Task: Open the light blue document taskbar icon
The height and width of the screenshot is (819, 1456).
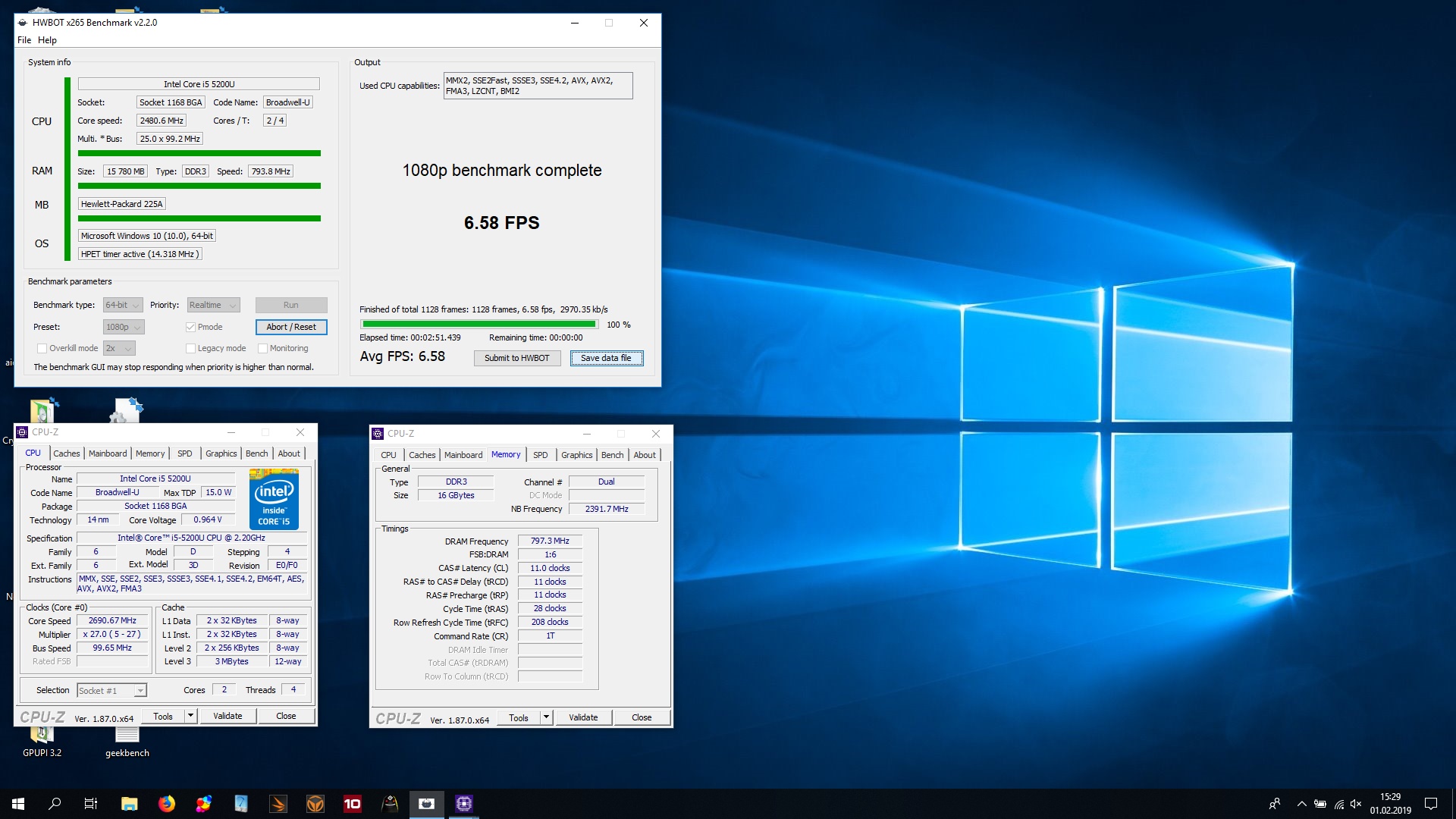Action: (240, 804)
